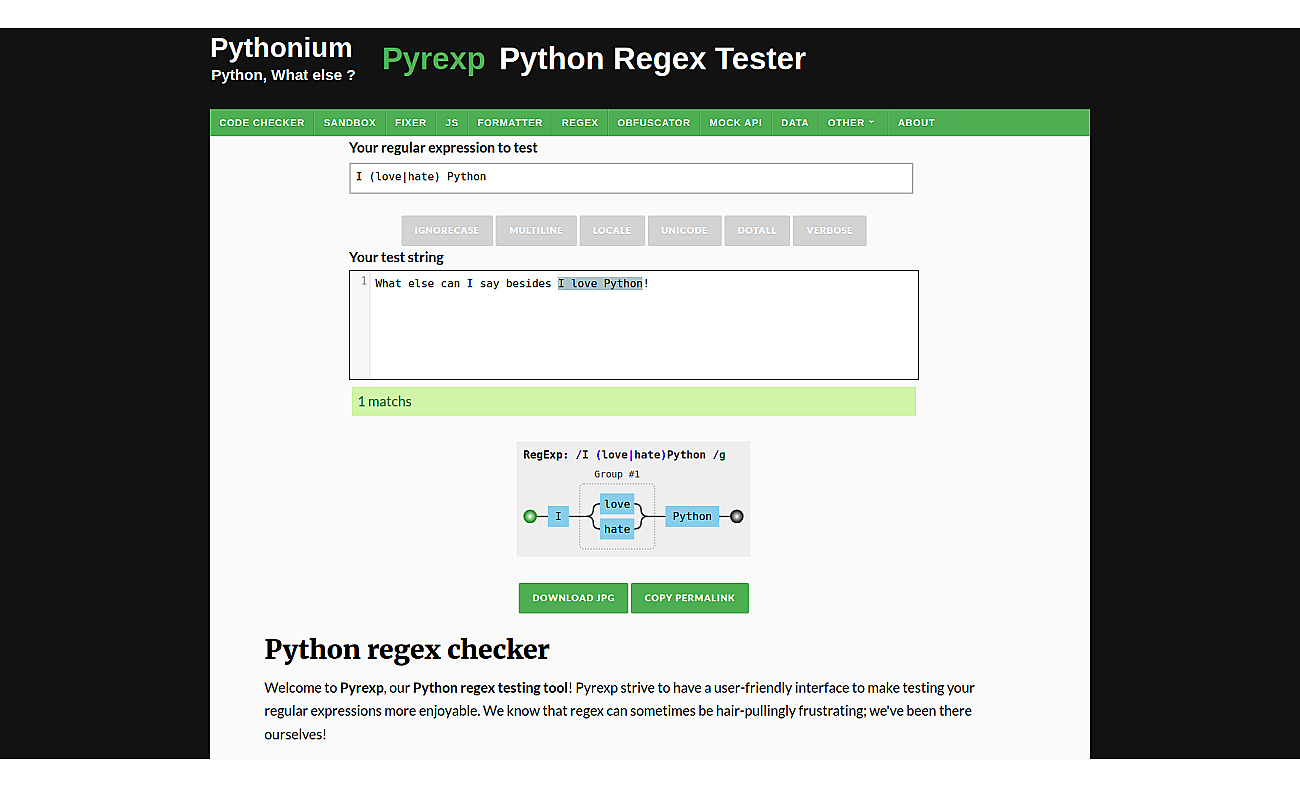Open the Code Checker menu item
This screenshot has width=1300, height=788.
(262, 123)
